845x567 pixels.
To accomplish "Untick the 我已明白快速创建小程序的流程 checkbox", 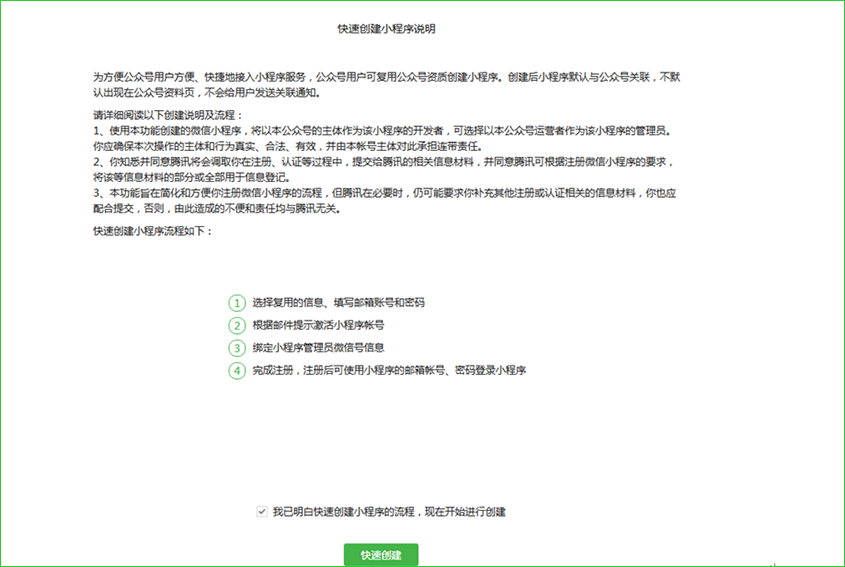I will (262, 511).
